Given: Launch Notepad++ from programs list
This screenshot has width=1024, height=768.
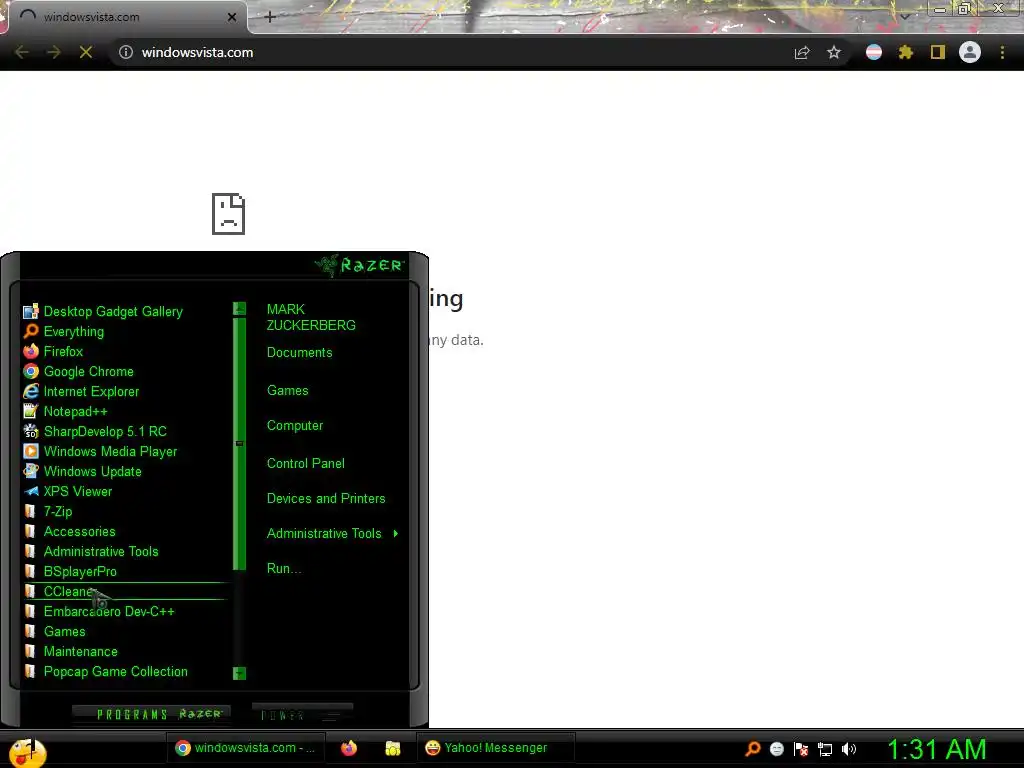Looking at the screenshot, I should point(65,411).
